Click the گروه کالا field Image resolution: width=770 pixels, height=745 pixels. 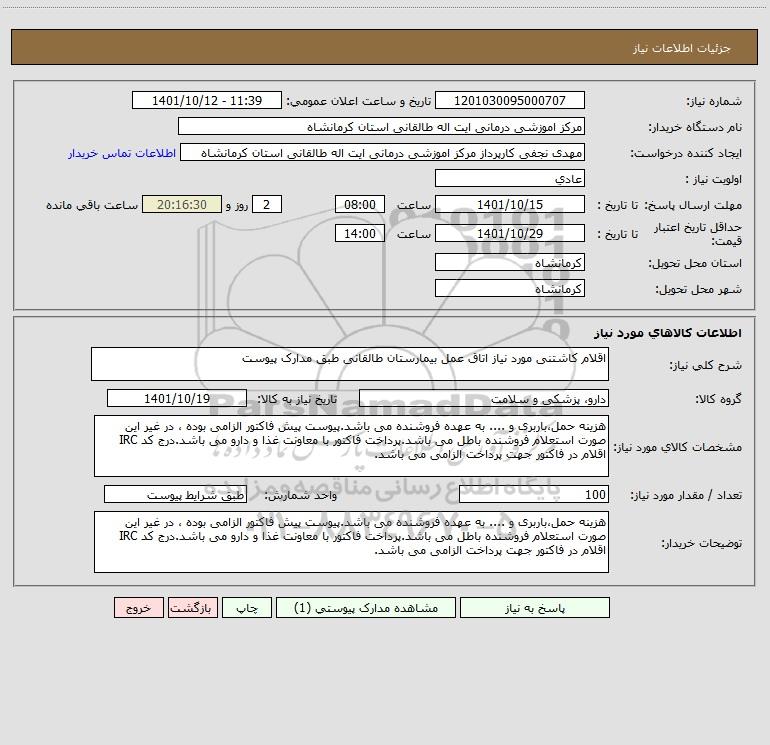(484, 398)
